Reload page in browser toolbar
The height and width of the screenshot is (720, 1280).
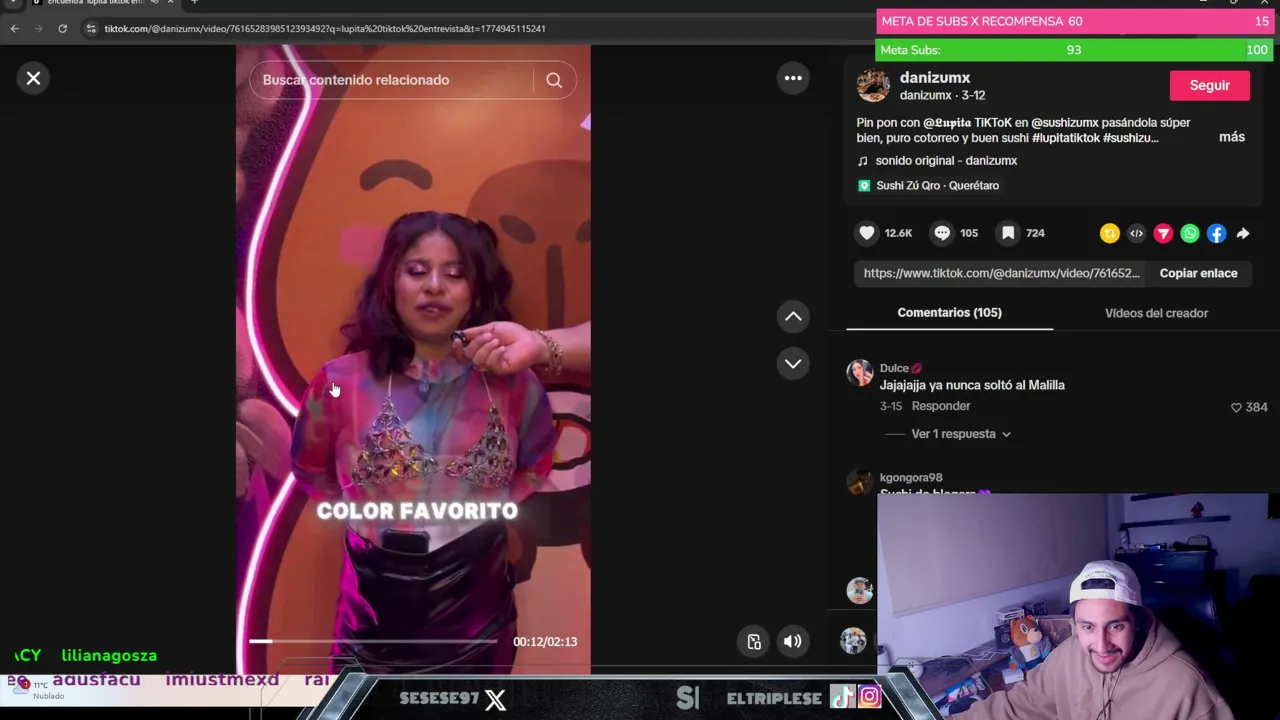tap(62, 28)
